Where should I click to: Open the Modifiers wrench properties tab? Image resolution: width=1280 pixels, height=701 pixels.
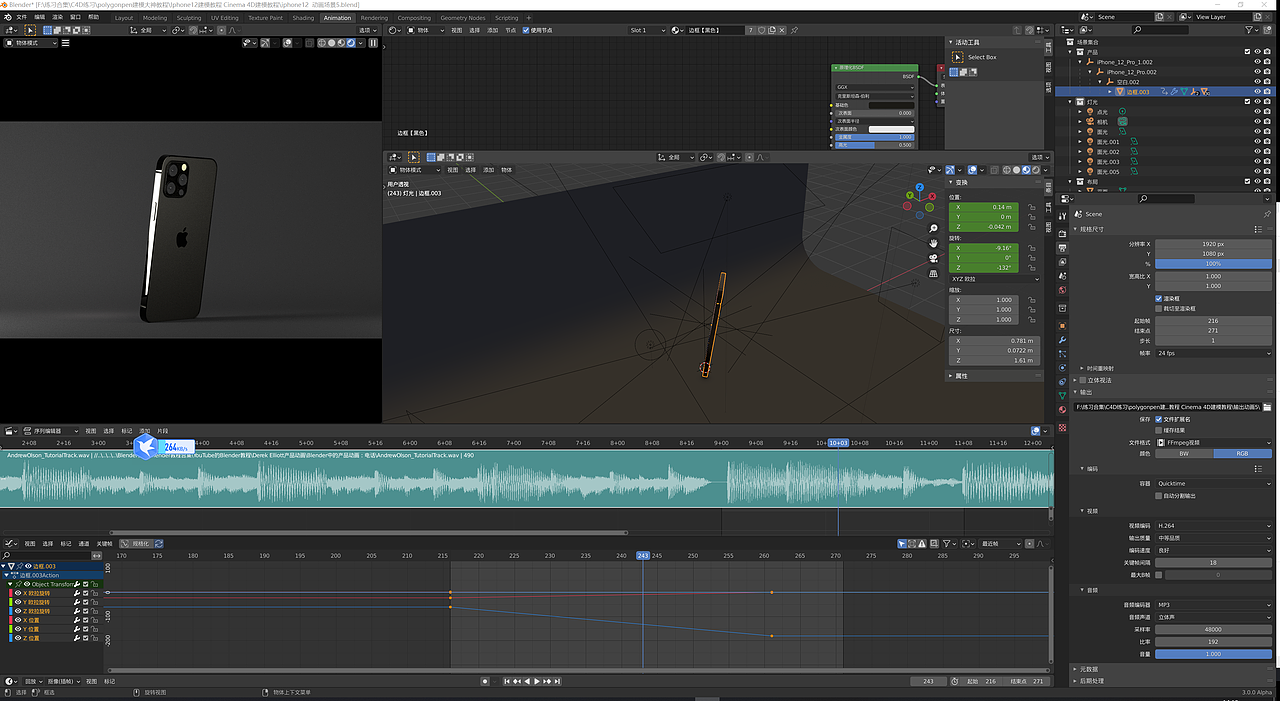click(x=1062, y=339)
